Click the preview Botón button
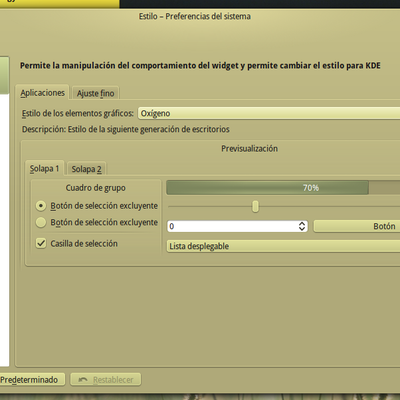Screen dimensions: 400x400 click(357, 226)
